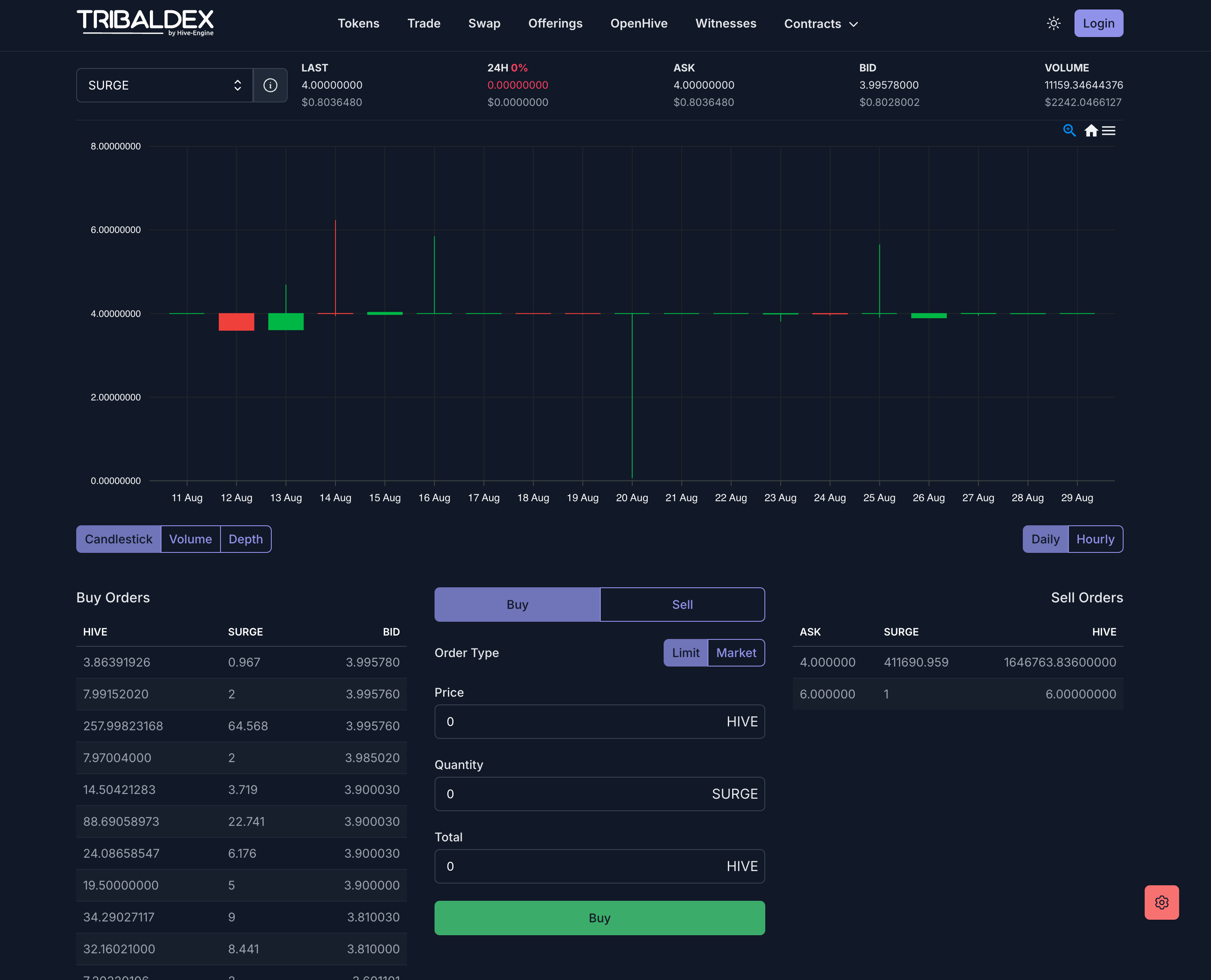Choose Limit order type
The width and height of the screenshot is (1211, 980).
pos(686,653)
